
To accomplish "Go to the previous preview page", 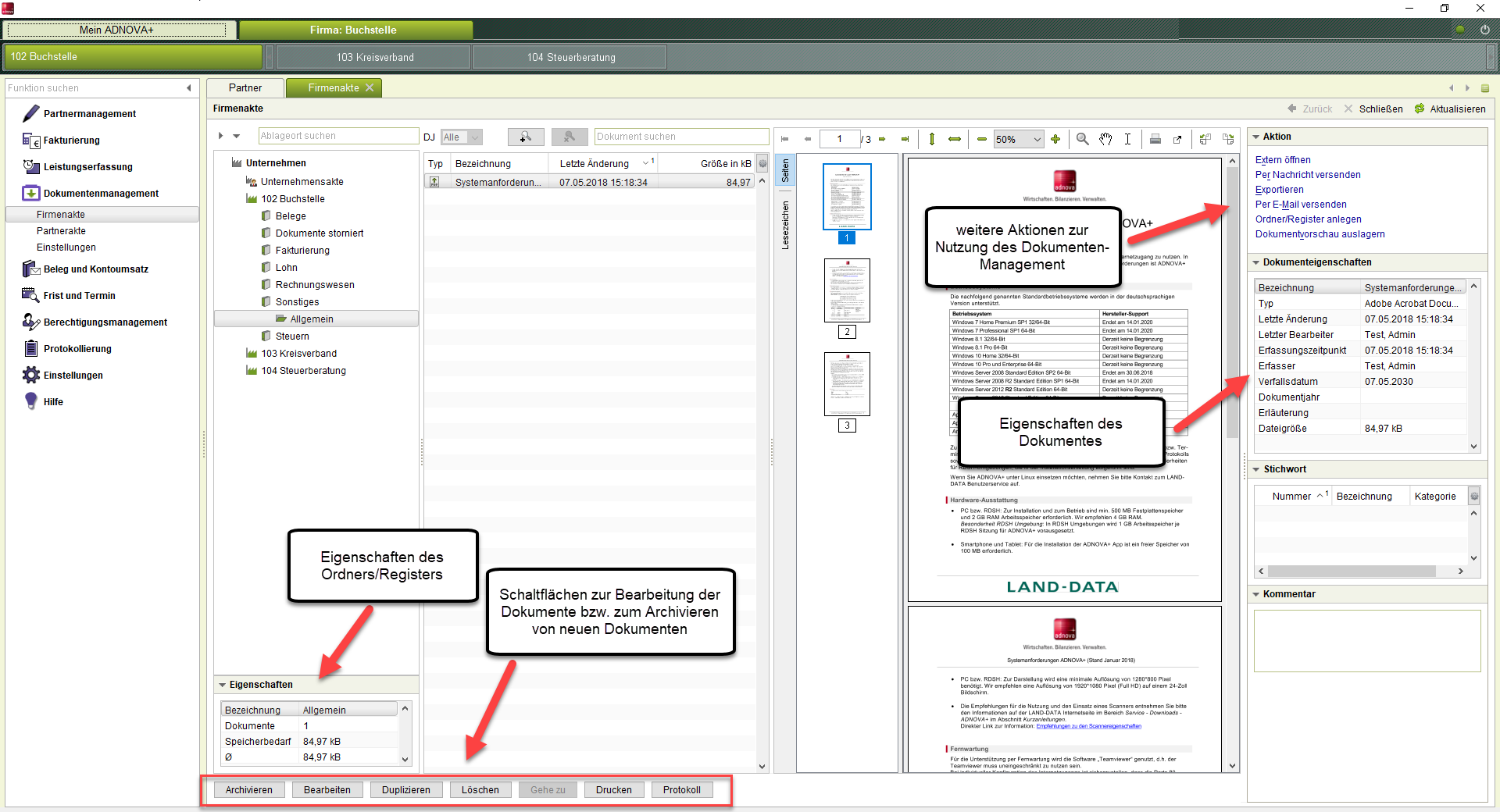I will point(807,139).
